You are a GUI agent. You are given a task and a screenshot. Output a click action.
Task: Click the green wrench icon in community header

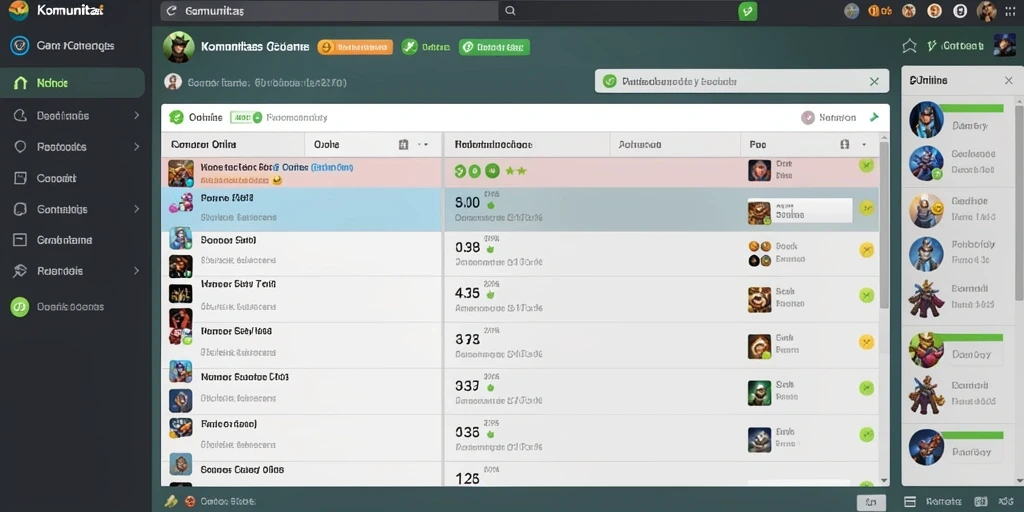pos(409,46)
